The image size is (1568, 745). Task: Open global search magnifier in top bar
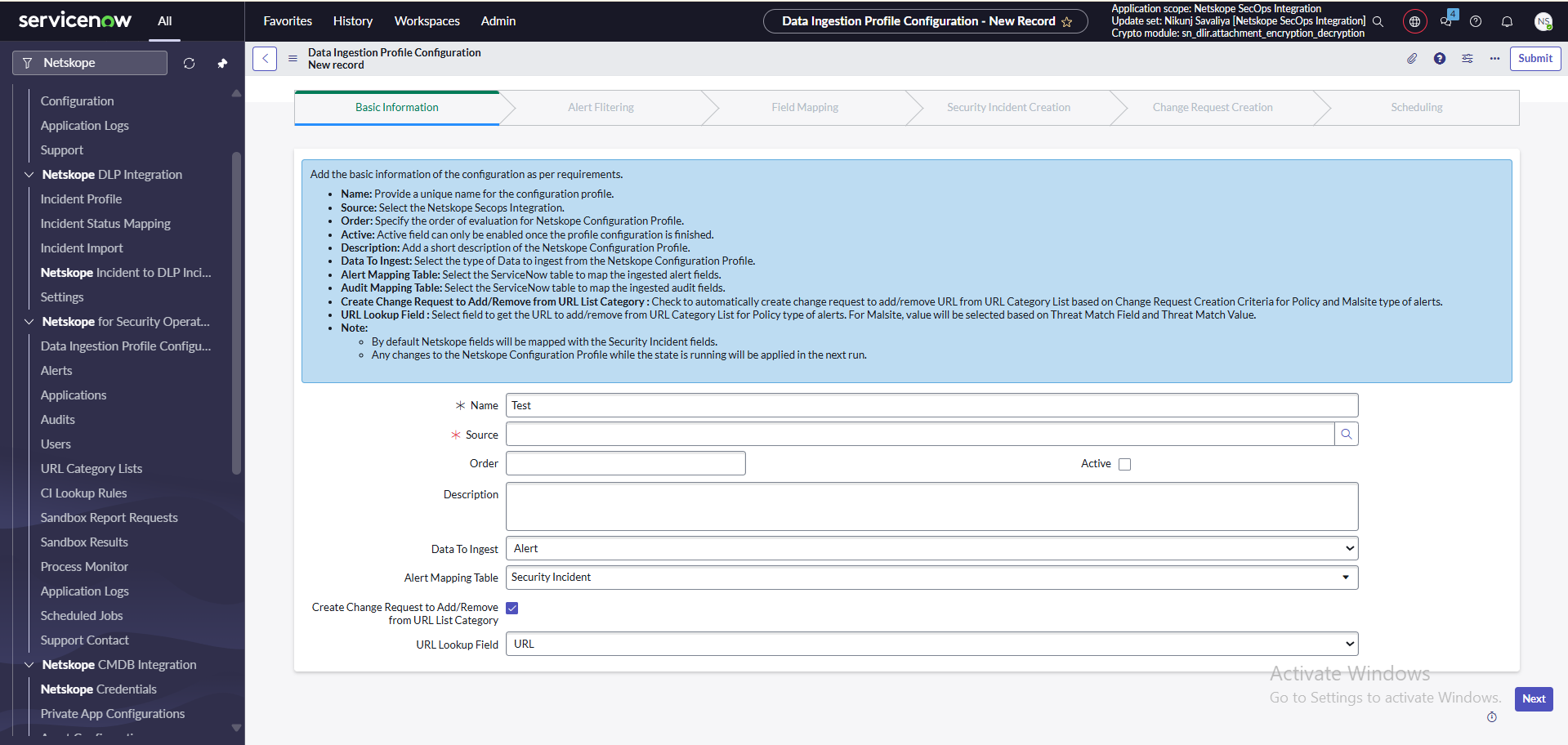[1378, 21]
